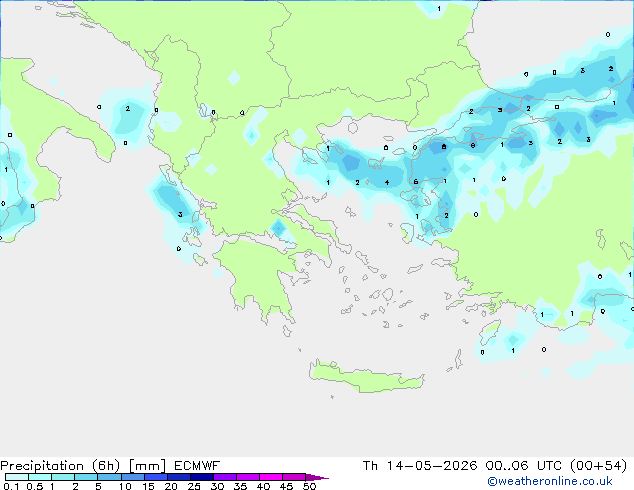The width and height of the screenshot is (634, 490).
Task: Pick the 5–10 mm legend color swatch
Action: click(109, 477)
